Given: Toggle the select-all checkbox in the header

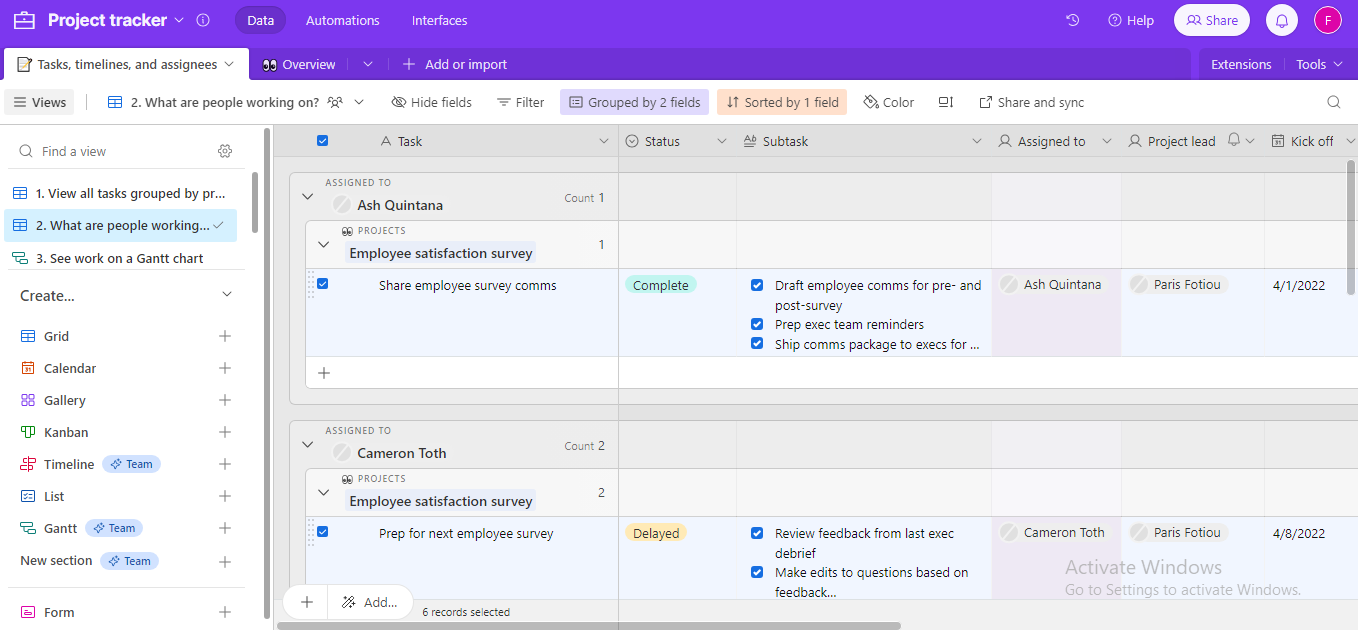Looking at the screenshot, I should (x=322, y=140).
